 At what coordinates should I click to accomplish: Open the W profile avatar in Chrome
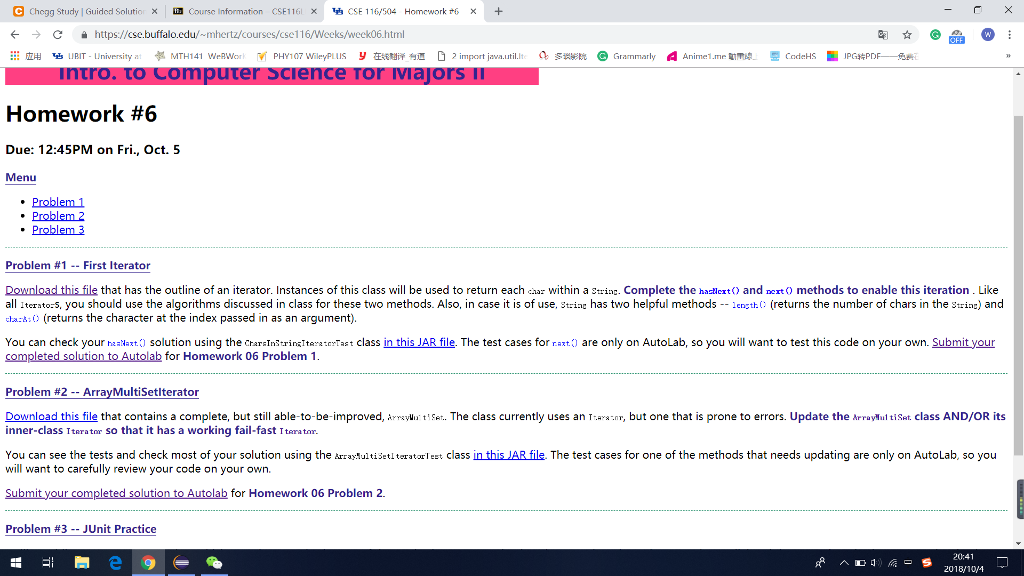click(x=988, y=34)
